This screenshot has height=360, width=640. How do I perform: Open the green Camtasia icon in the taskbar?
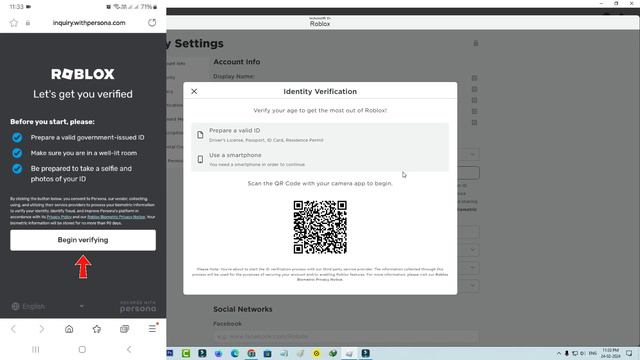tap(186, 353)
